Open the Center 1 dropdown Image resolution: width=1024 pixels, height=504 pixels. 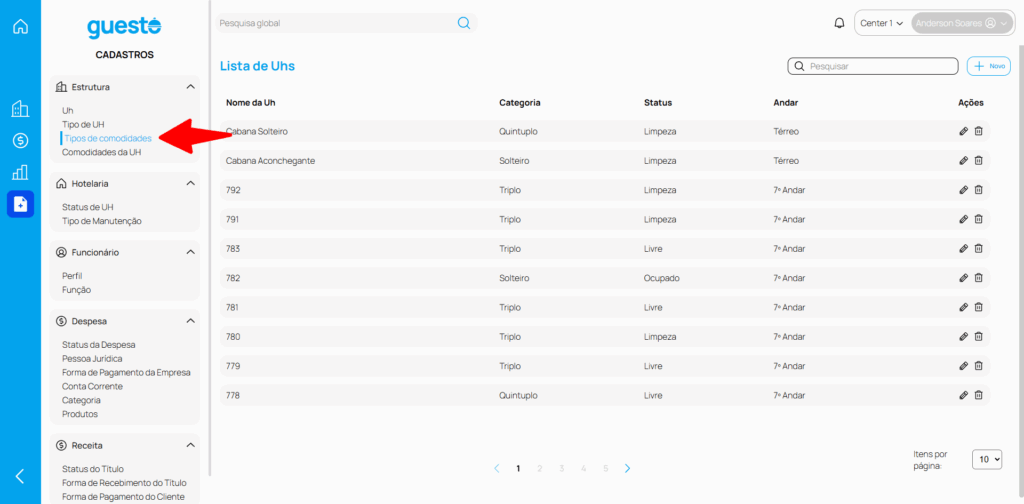(x=882, y=23)
